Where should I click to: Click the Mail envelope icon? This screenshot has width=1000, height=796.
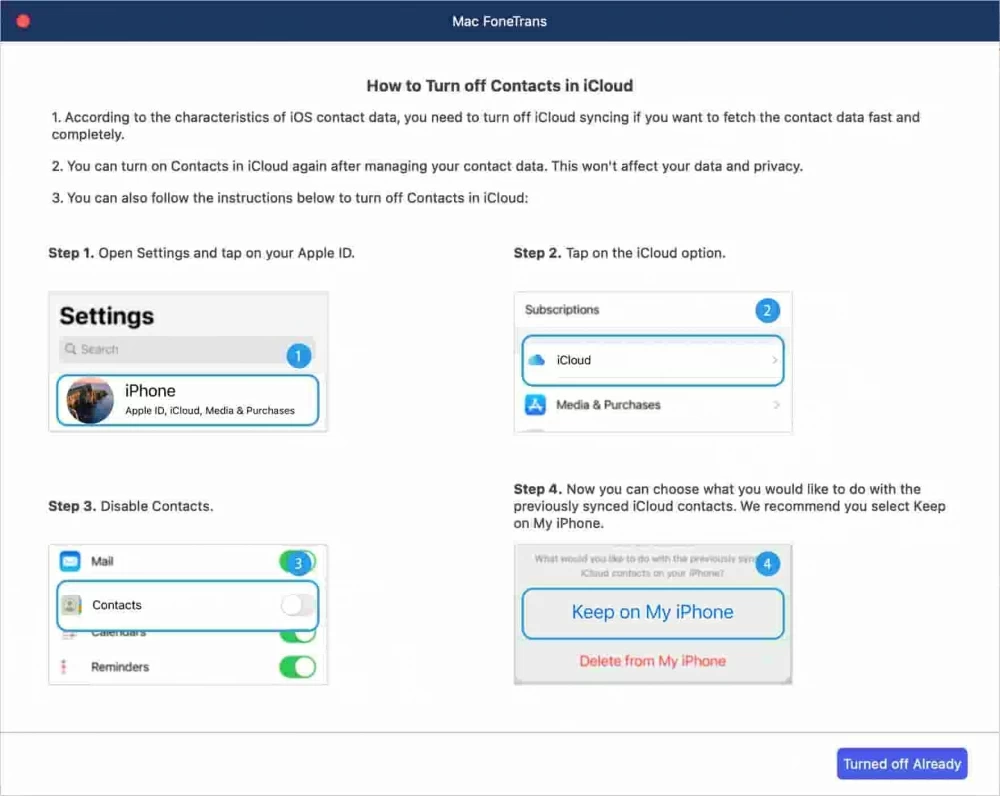point(70,561)
